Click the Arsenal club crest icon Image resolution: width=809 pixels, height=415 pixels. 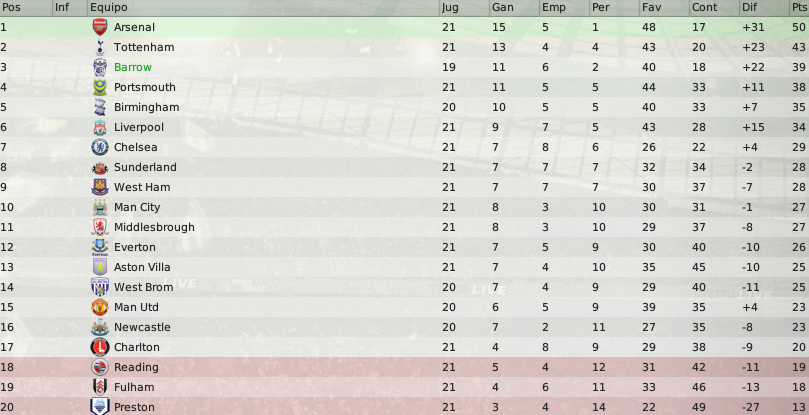tap(100, 27)
